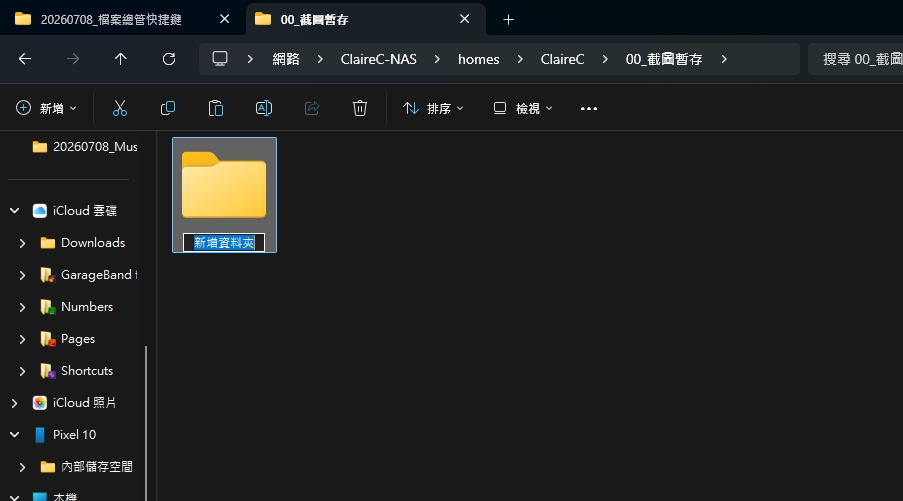Select 內部儲存空間 in navigation pane

coord(97,467)
